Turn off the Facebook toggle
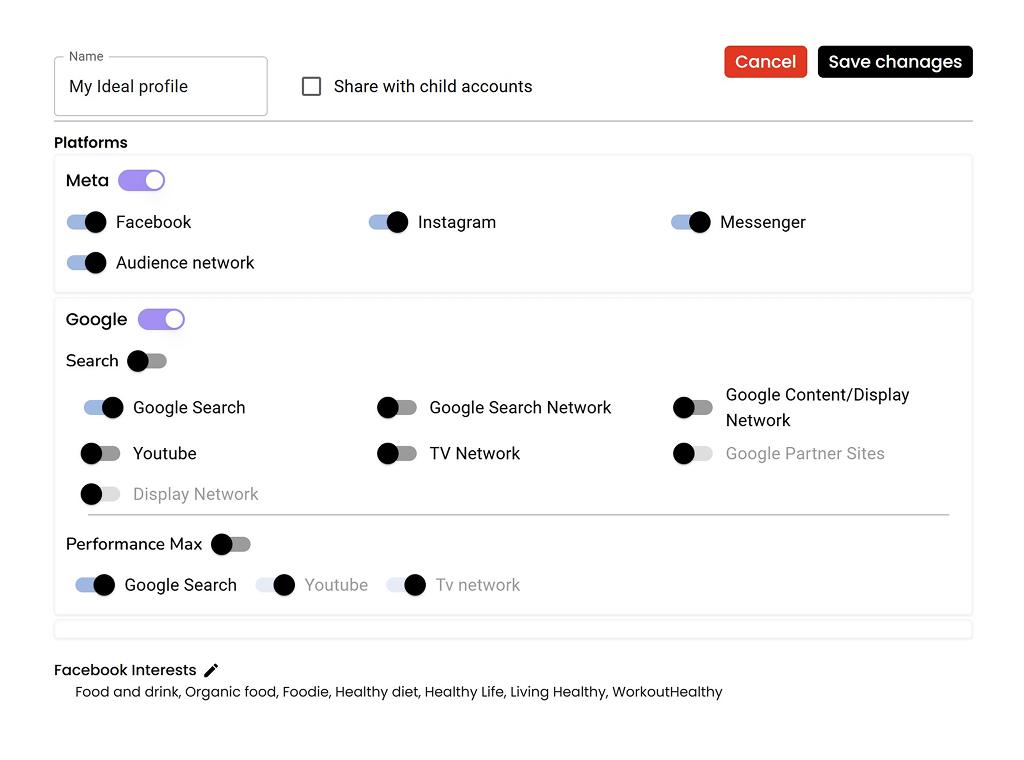The width and height of the screenshot is (1024, 760). pos(86,222)
